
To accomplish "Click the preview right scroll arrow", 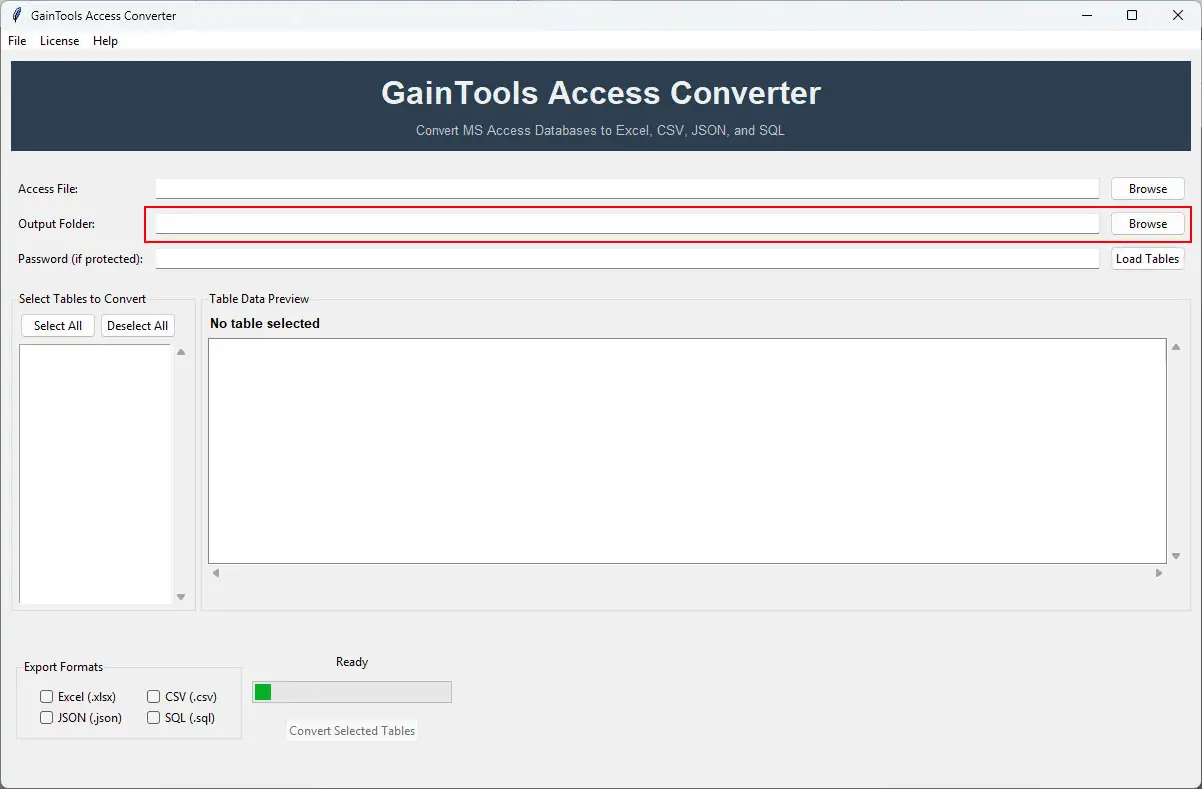I will point(1159,573).
